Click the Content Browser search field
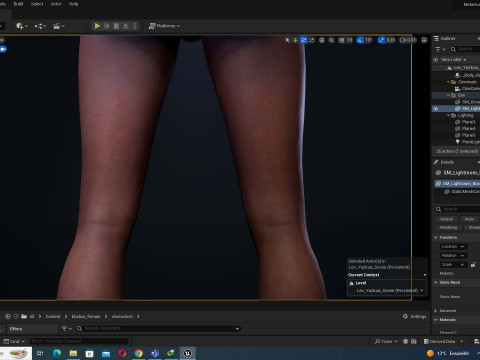The image size is (480, 360). (159, 329)
